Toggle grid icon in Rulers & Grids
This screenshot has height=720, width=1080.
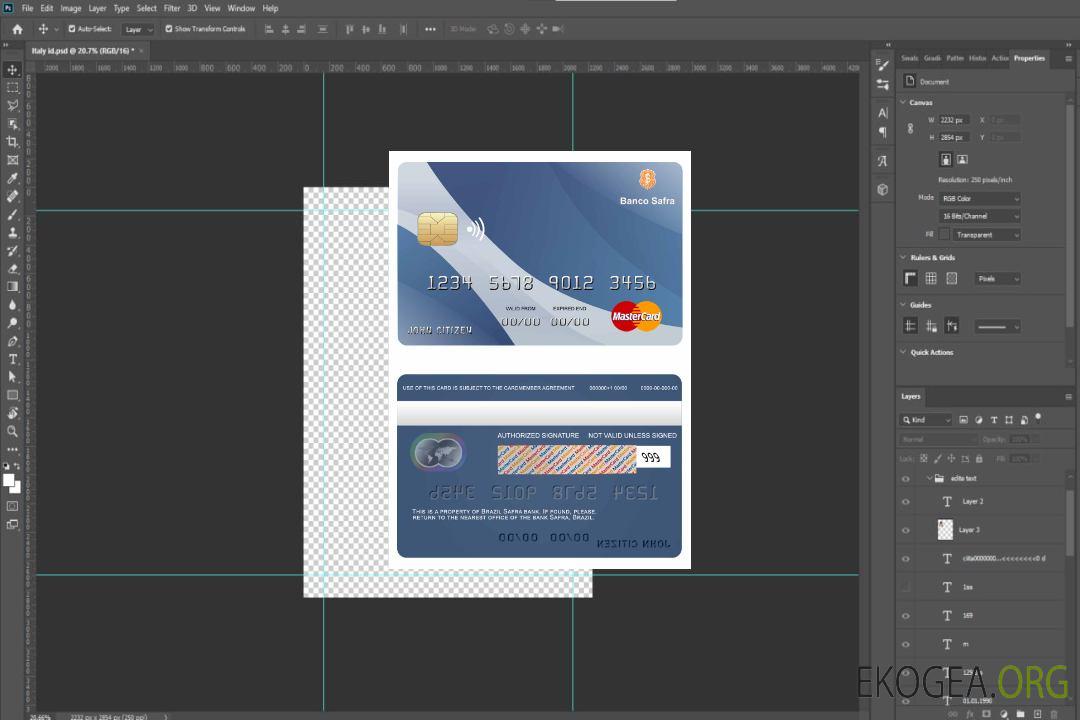coord(931,278)
